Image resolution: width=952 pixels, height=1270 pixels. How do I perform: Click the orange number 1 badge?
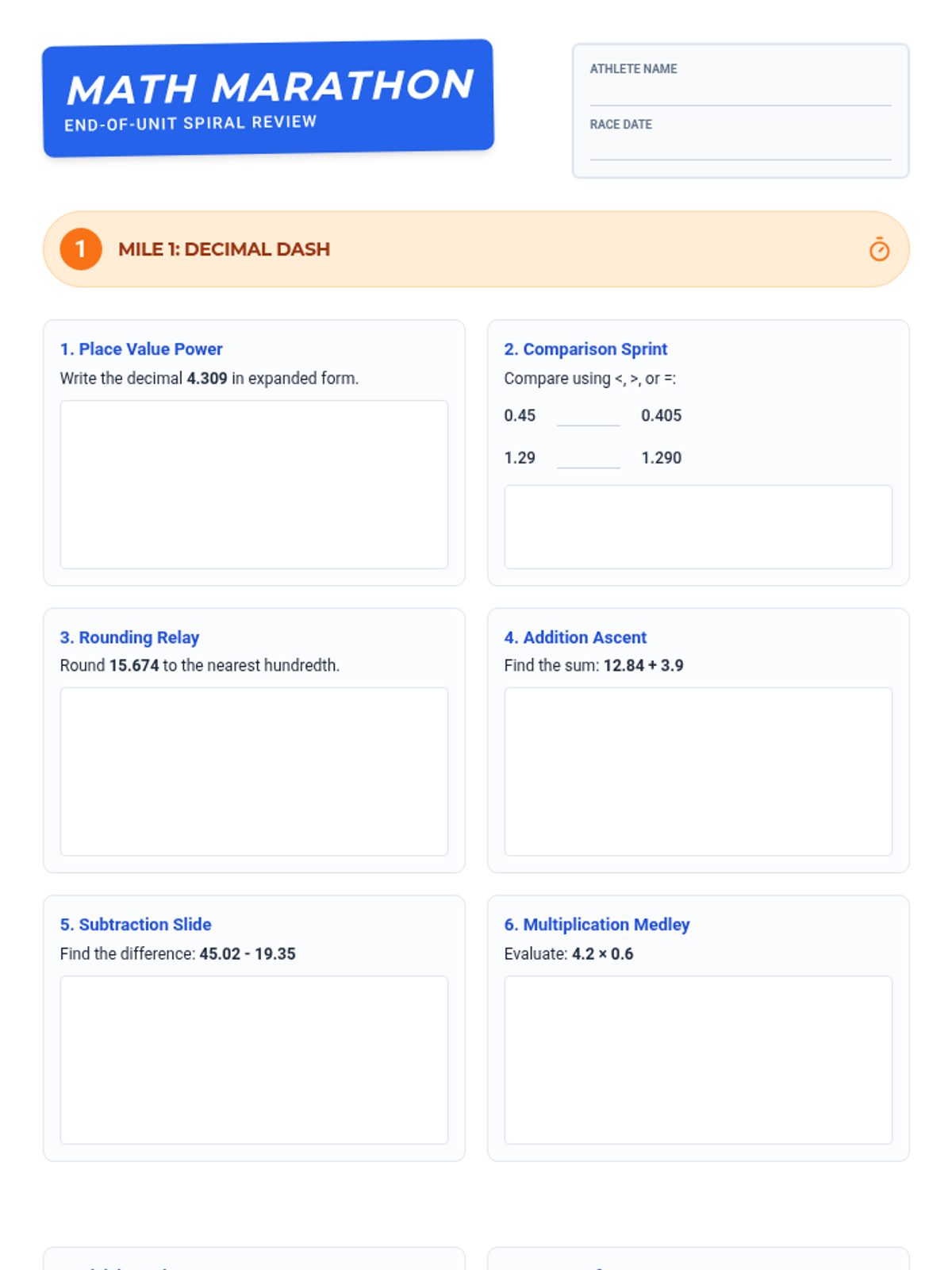[x=81, y=249]
